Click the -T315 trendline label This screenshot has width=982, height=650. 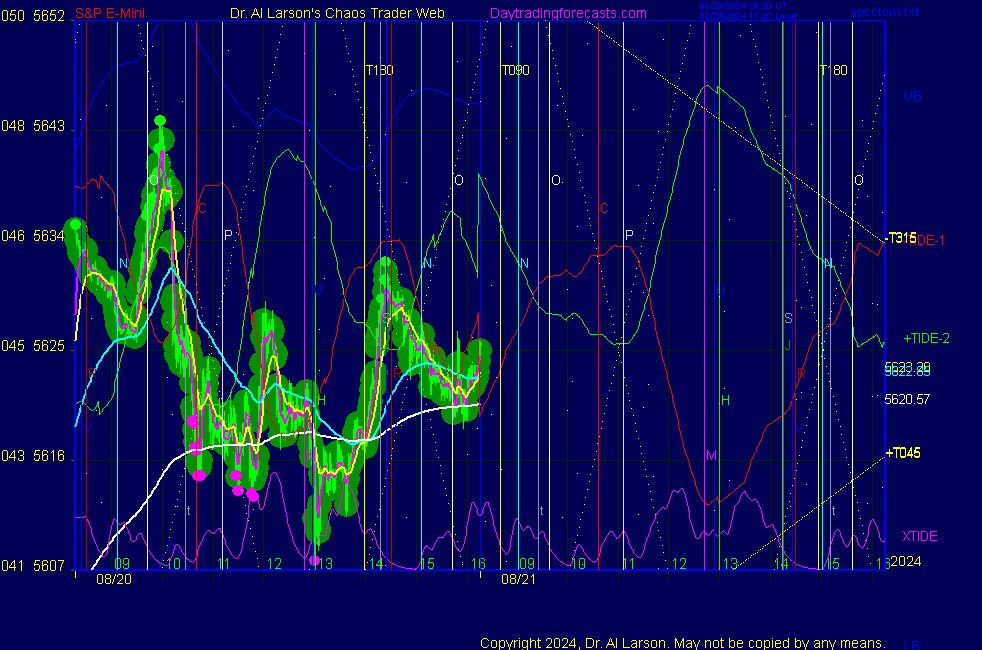click(900, 238)
